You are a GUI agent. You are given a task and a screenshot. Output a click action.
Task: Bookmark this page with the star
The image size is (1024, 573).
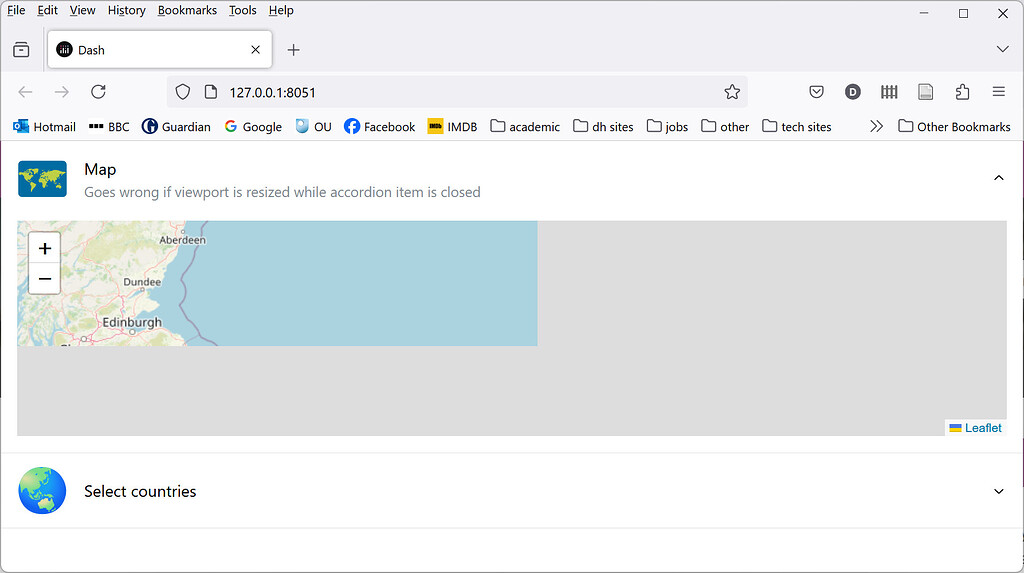[732, 92]
